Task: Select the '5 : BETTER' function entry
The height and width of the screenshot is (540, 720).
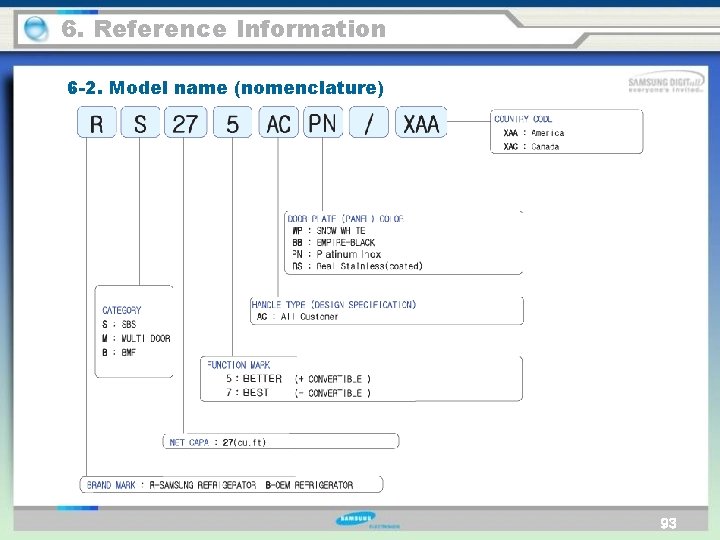Action: pyautogui.click(x=254, y=379)
